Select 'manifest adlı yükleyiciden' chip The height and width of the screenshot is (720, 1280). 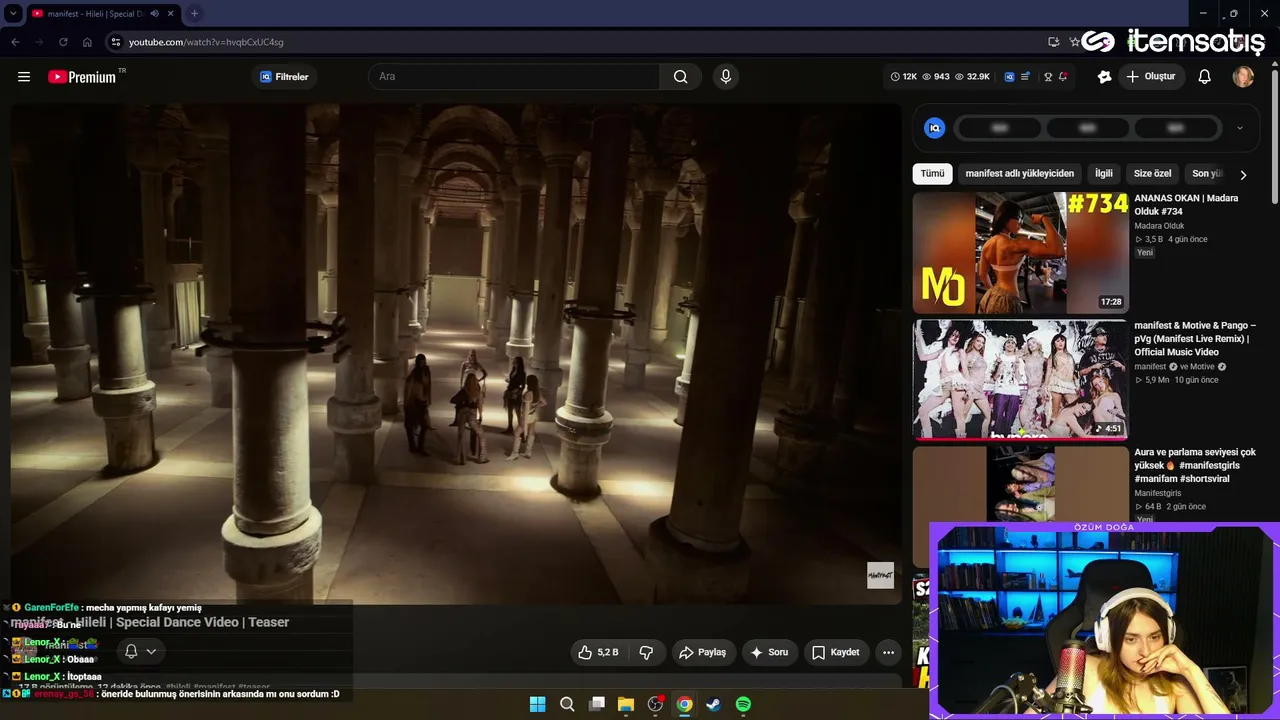pyautogui.click(x=1019, y=173)
